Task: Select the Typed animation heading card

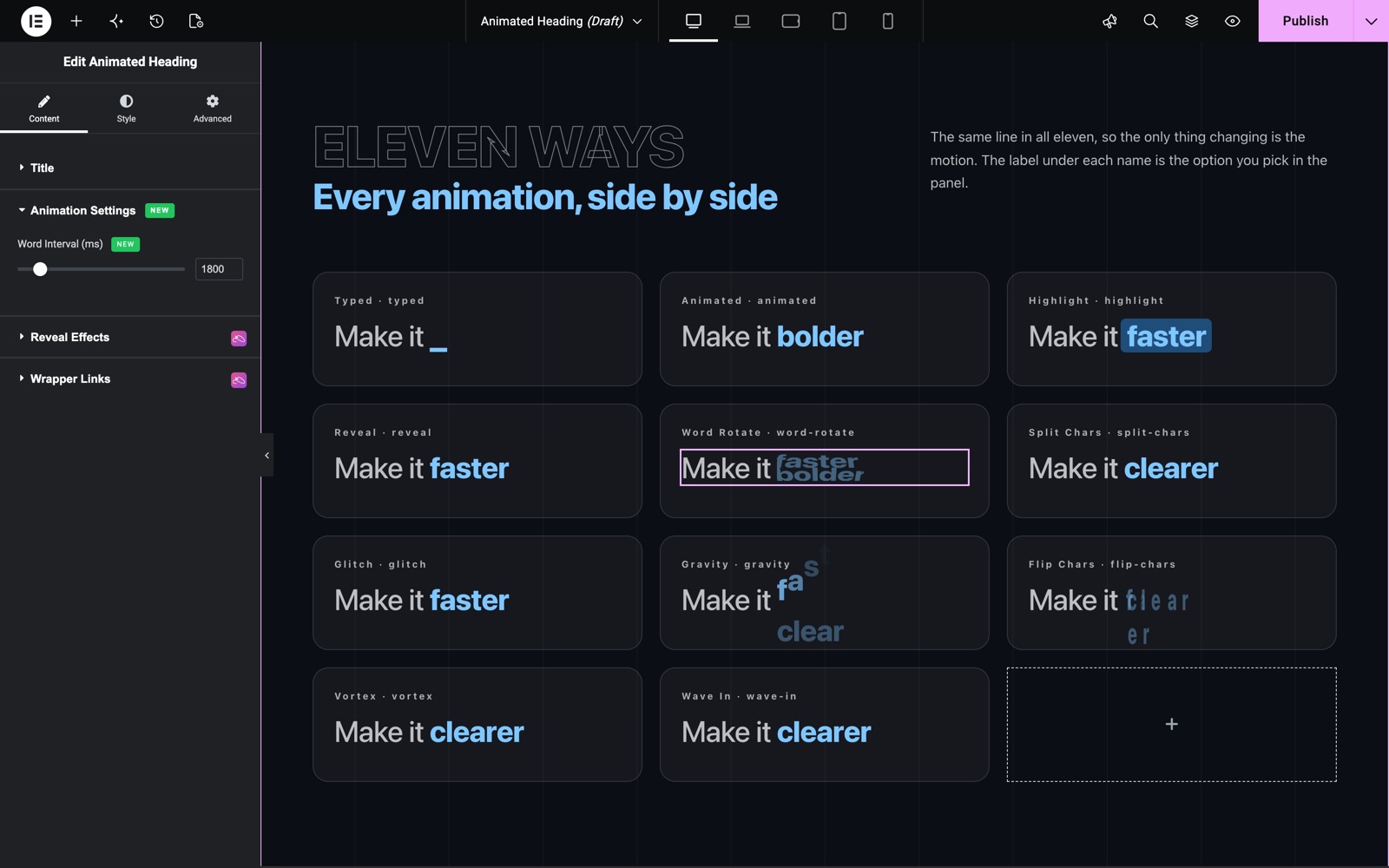Action: coord(477,329)
